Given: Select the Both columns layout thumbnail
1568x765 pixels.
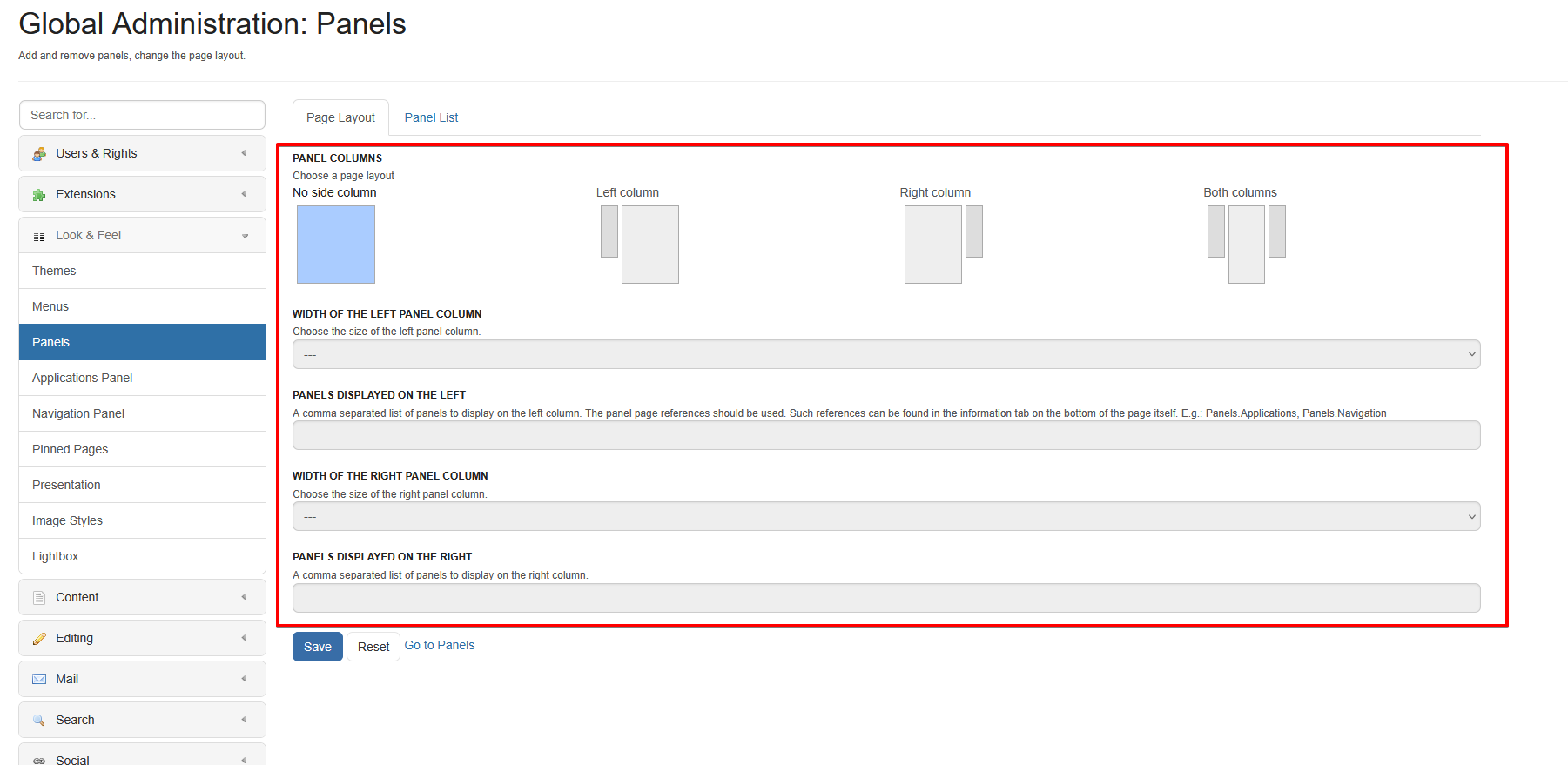Looking at the screenshot, I should coord(1247,245).
